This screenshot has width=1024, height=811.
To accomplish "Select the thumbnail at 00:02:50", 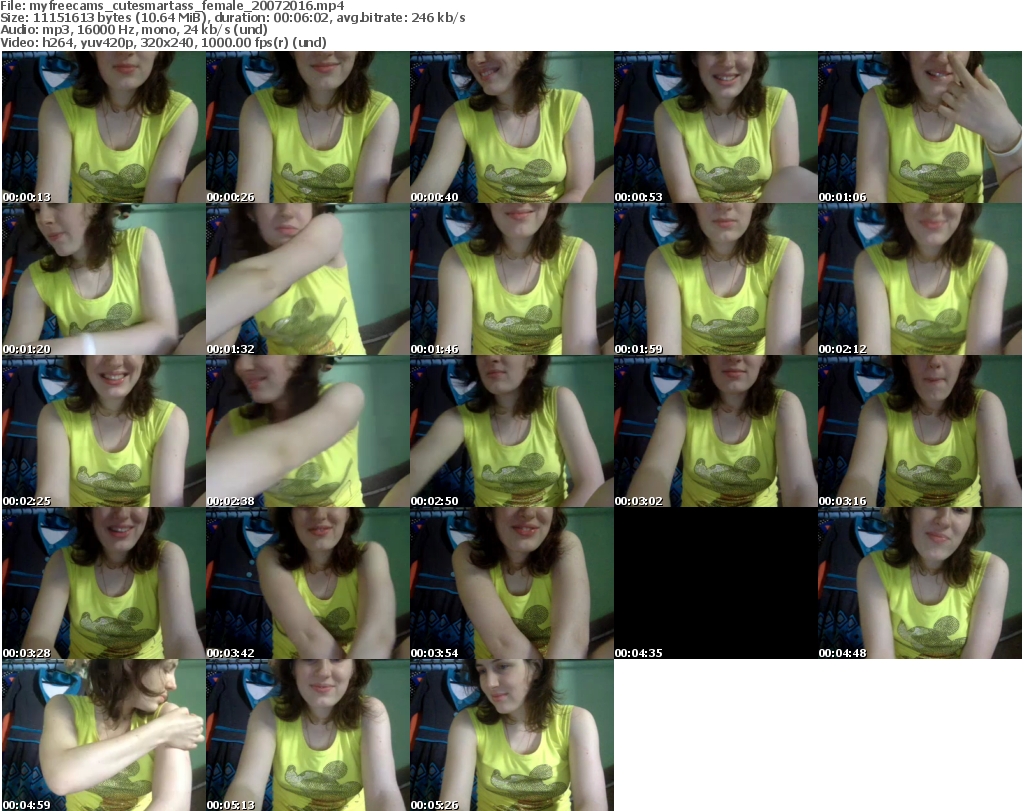I will (x=511, y=431).
